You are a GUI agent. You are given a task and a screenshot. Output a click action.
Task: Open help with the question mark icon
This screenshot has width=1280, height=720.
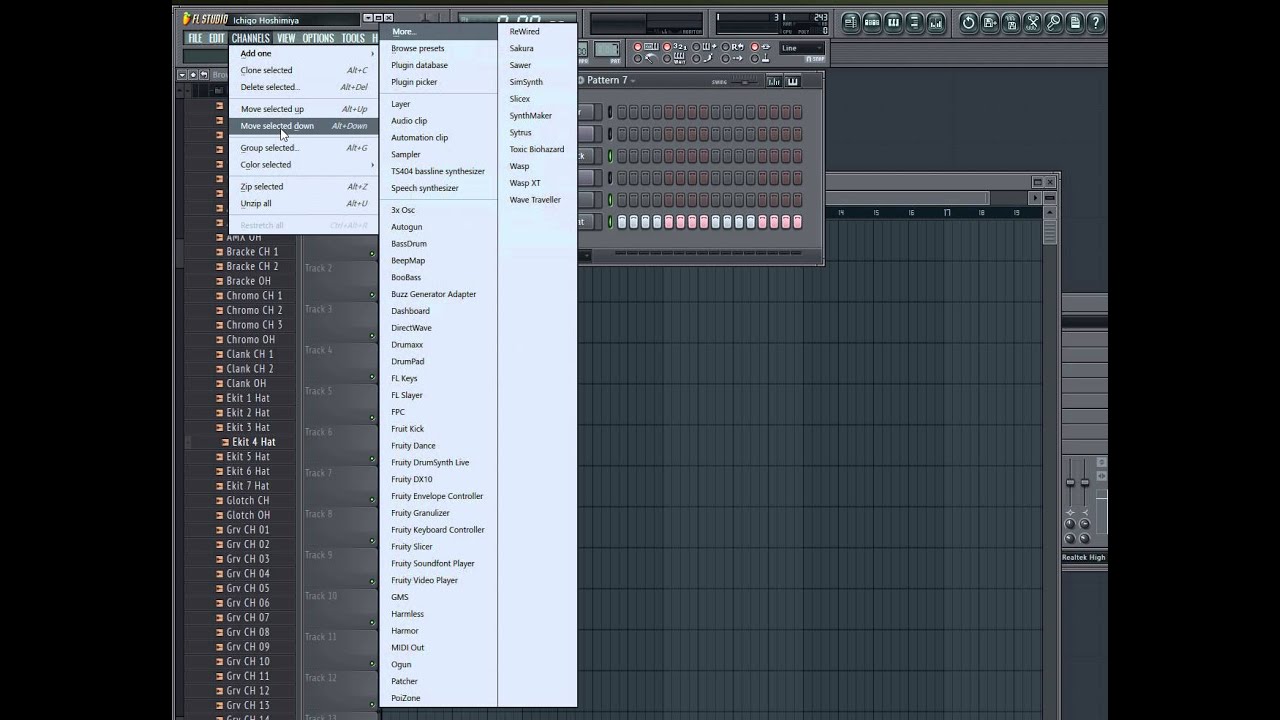point(1096,22)
